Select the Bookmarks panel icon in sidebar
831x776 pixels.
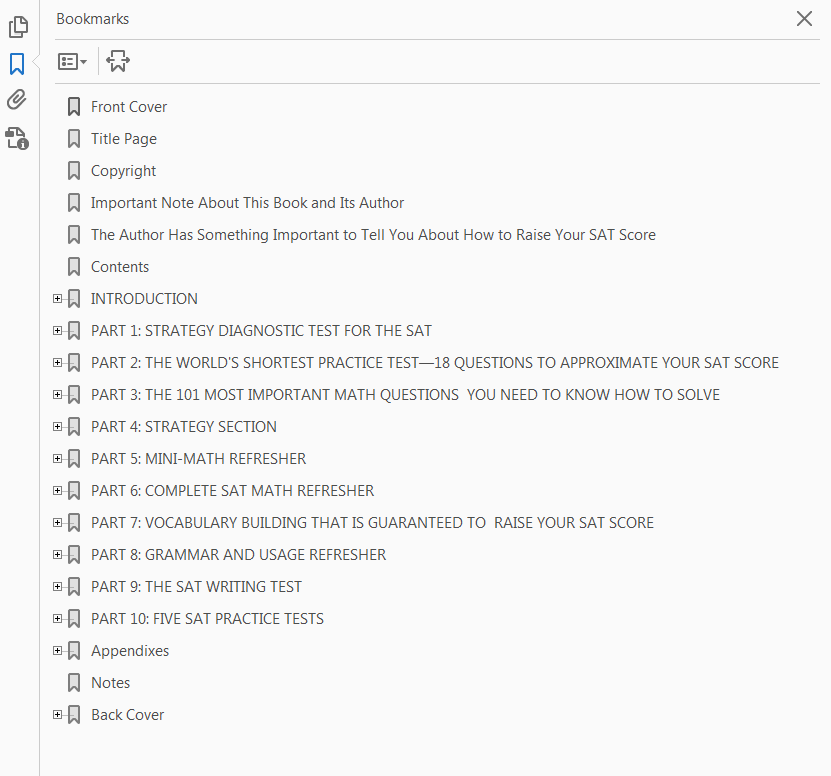click(x=17, y=64)
